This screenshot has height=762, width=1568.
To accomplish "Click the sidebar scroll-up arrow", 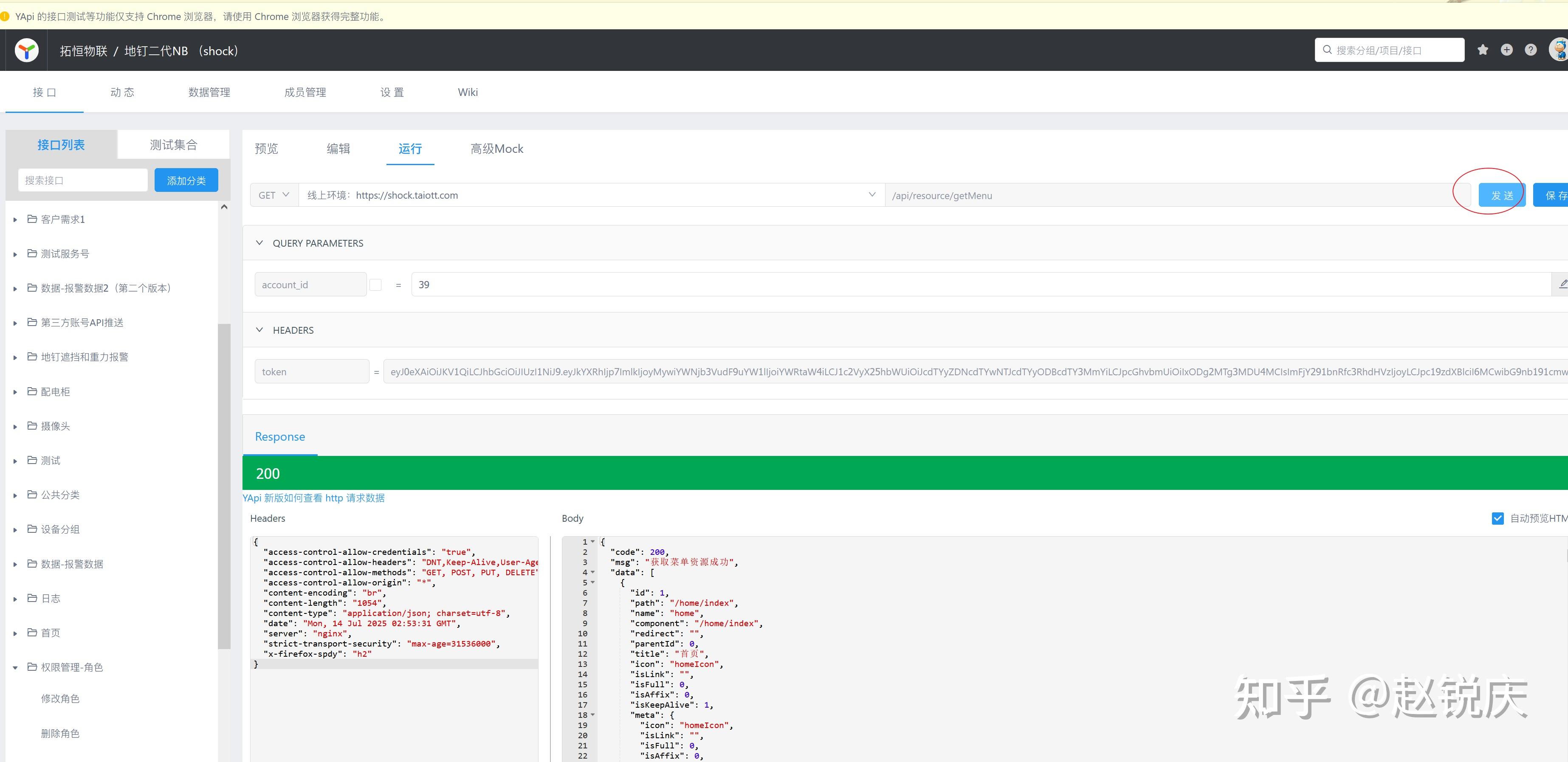I will pos(224,207).
